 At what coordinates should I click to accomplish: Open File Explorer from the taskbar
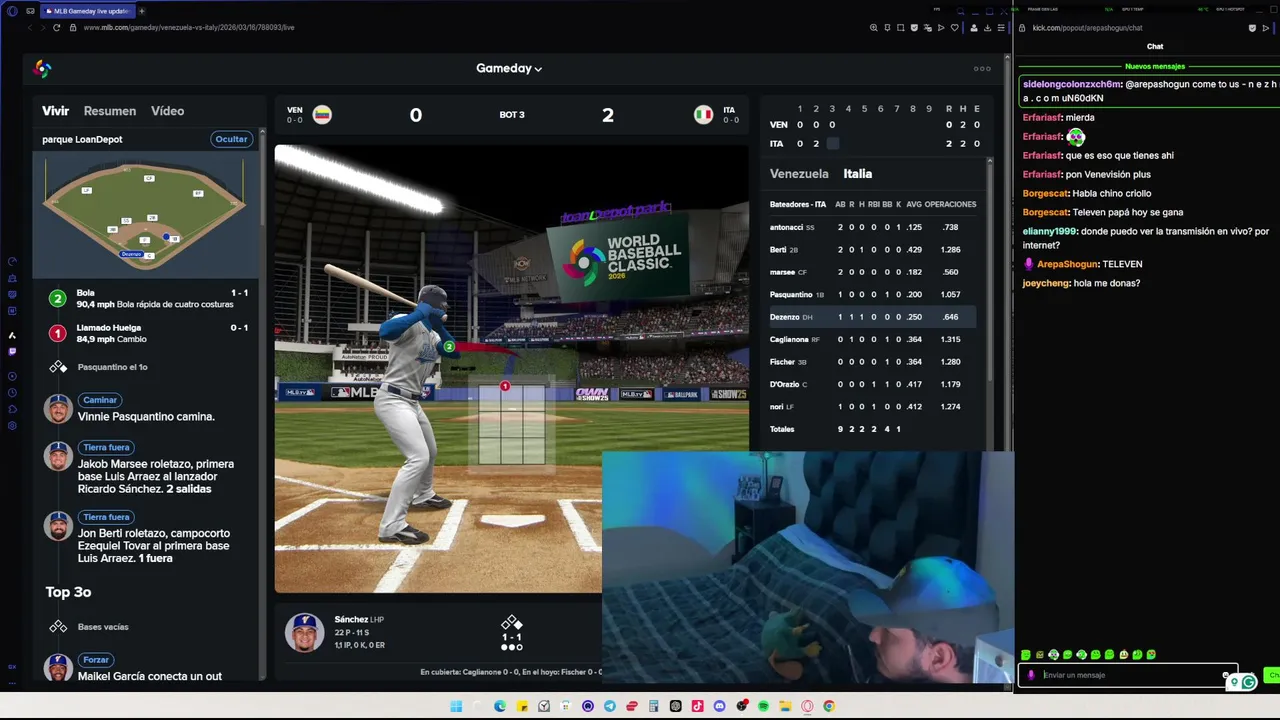[x=785, y=706]
